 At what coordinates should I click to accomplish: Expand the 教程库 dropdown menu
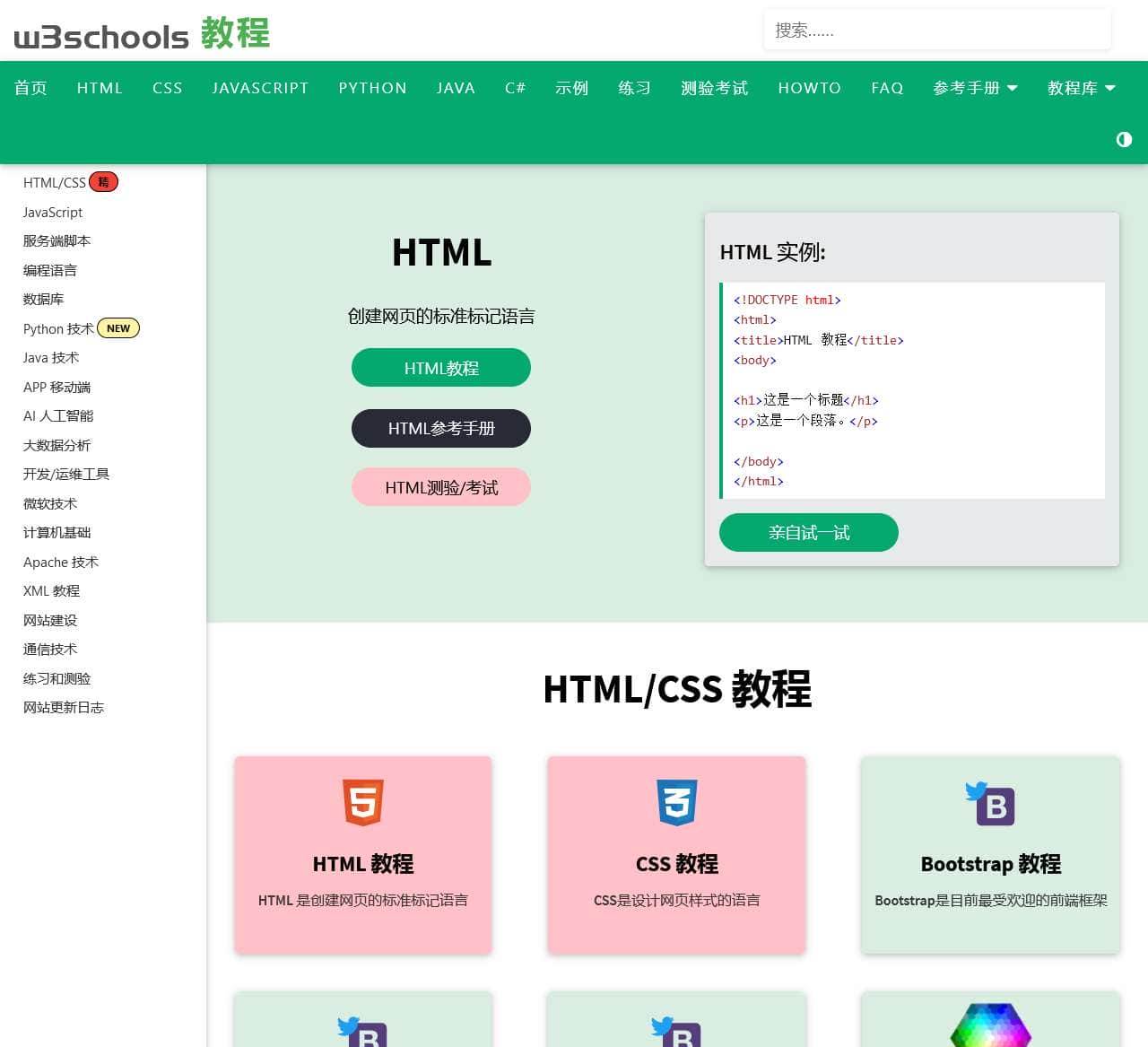click(x=1082, y=88)
